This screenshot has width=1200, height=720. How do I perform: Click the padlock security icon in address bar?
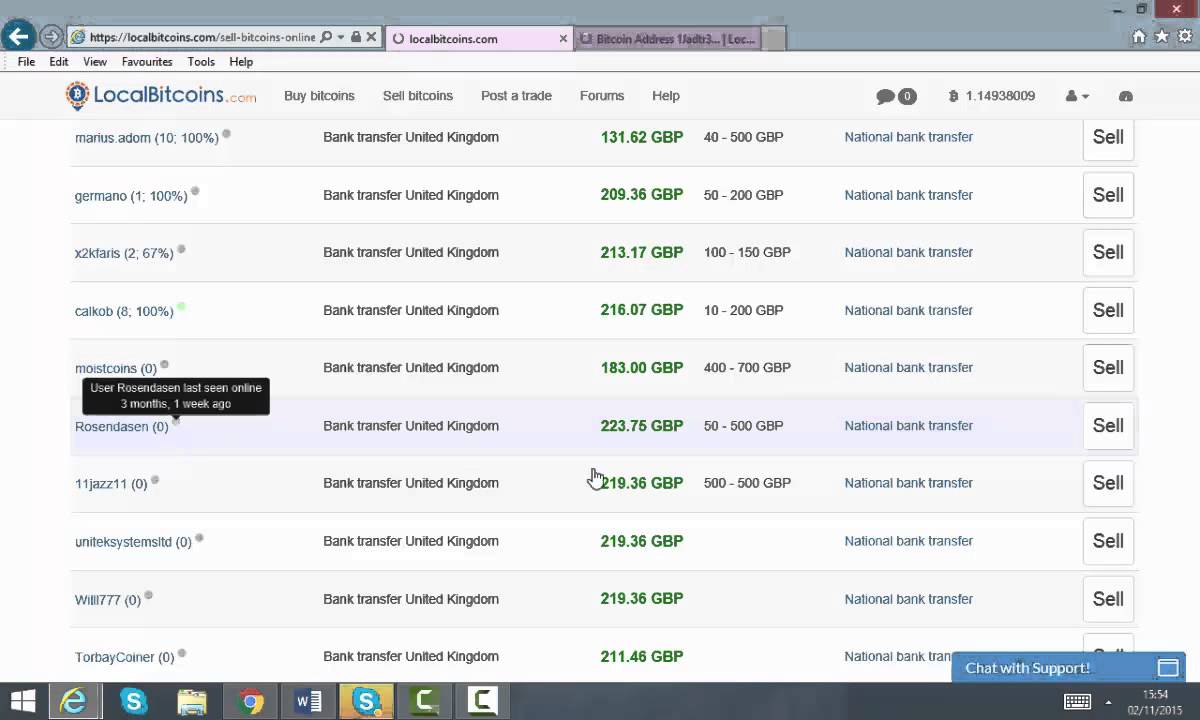[x=356, y=37]
